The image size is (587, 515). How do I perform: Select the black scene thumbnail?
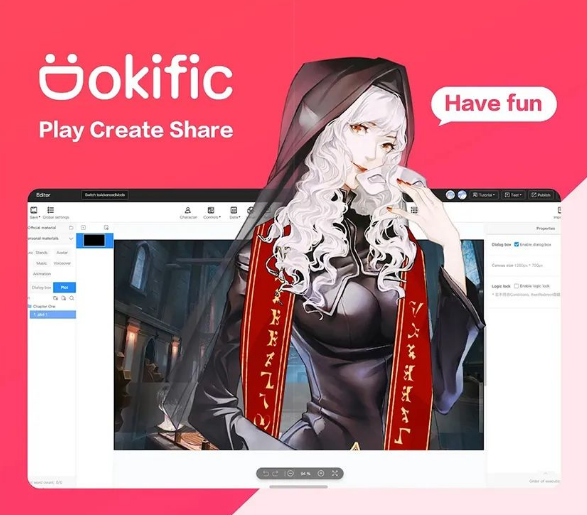point(94,240)
